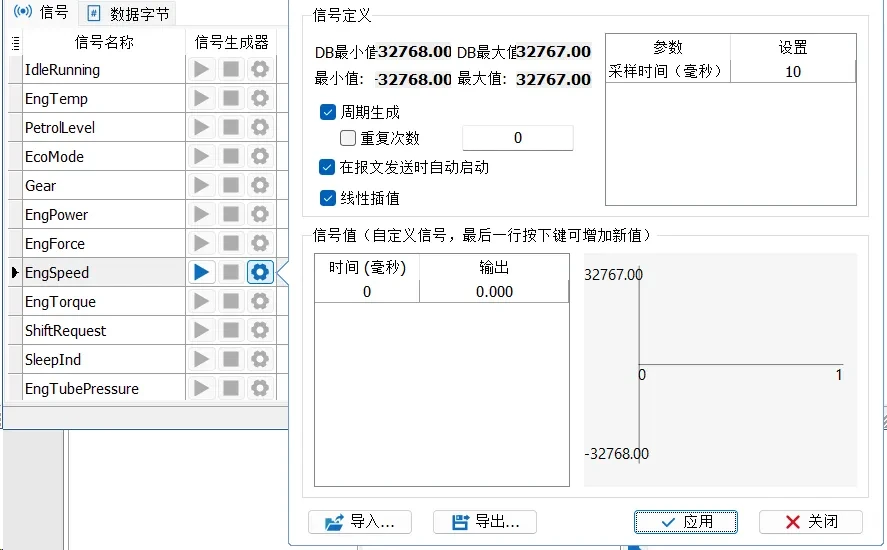The image size is (887, 550).
Task: Switch to the 信号 tab
Action: coord(42,12)
